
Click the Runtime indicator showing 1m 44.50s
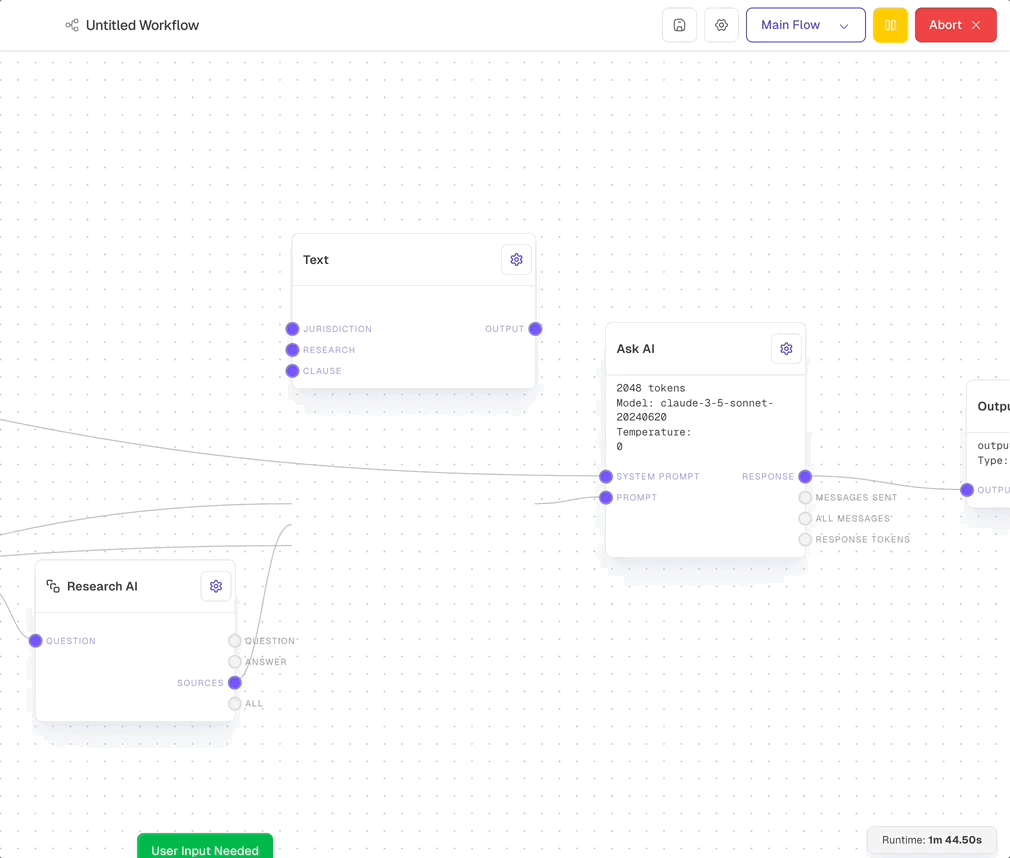(x=931, y=840)
